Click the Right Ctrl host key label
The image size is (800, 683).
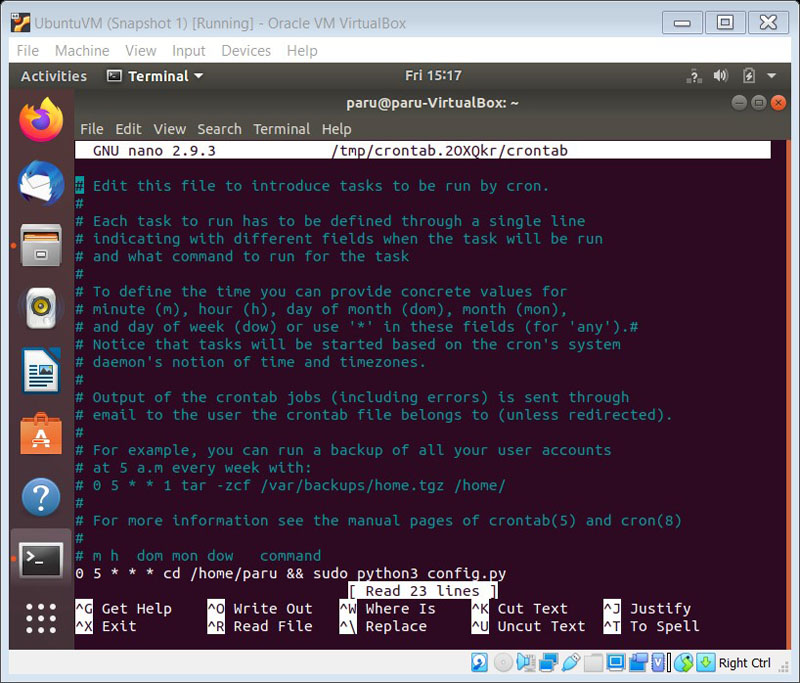[744, 663]
